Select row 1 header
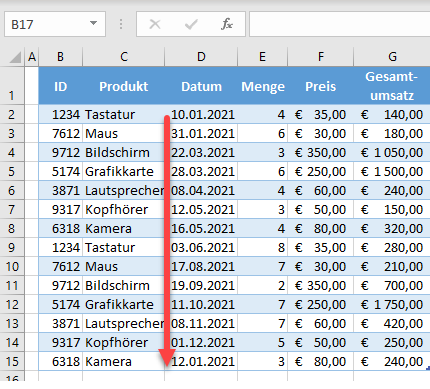The height and width of the screenshot is (389, 430). (12, 86)
